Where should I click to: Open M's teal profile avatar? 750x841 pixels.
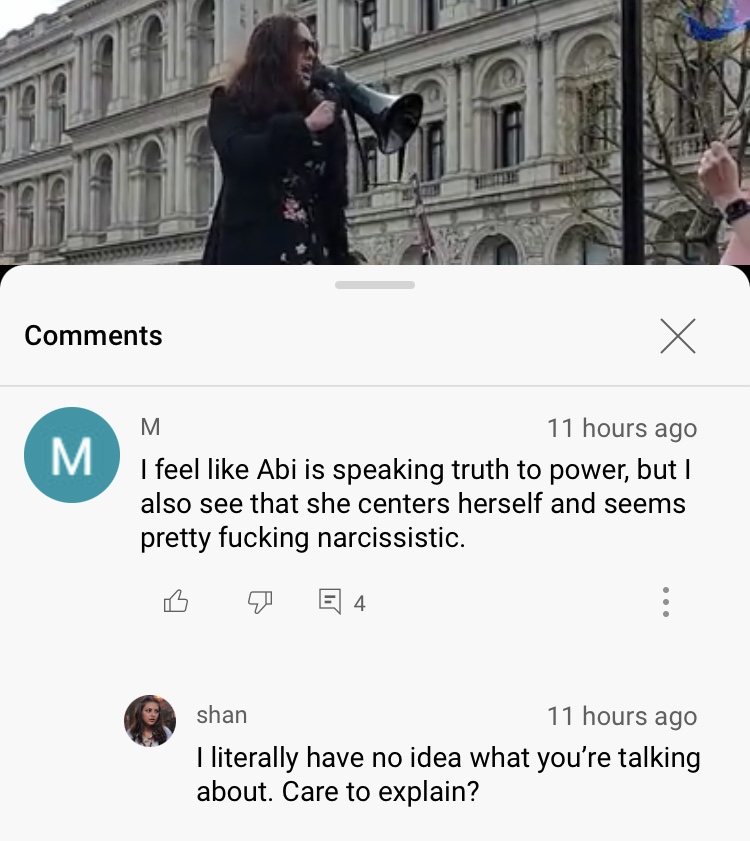point(72,455)
